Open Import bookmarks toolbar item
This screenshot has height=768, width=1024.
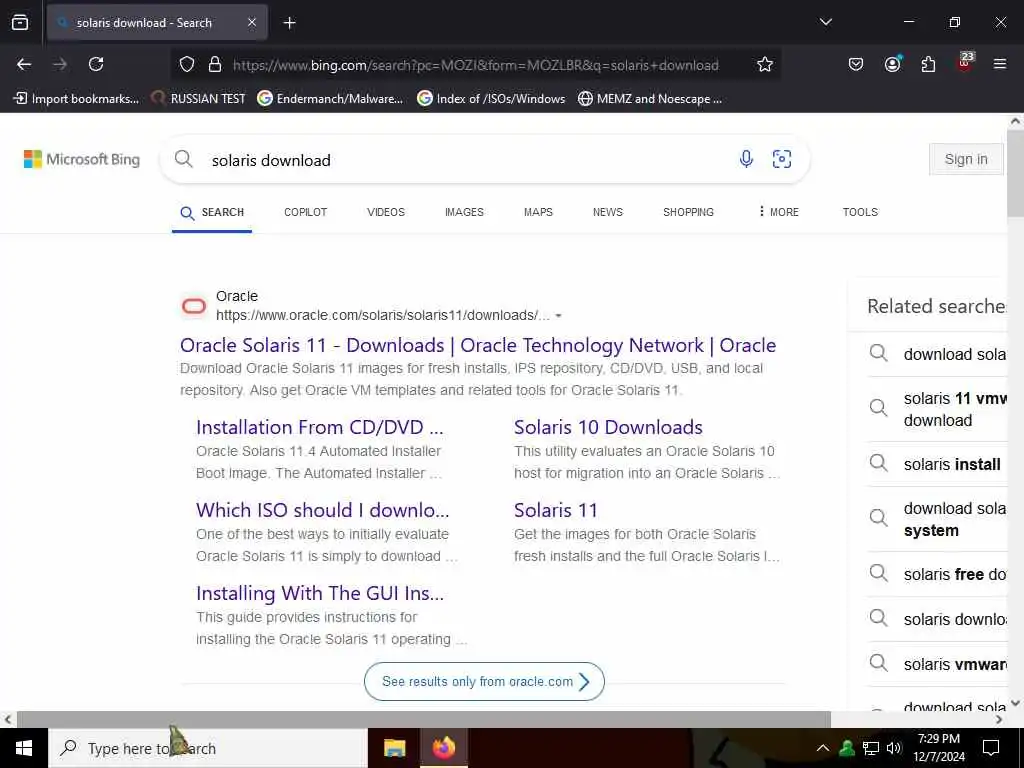tap(76, 99)
